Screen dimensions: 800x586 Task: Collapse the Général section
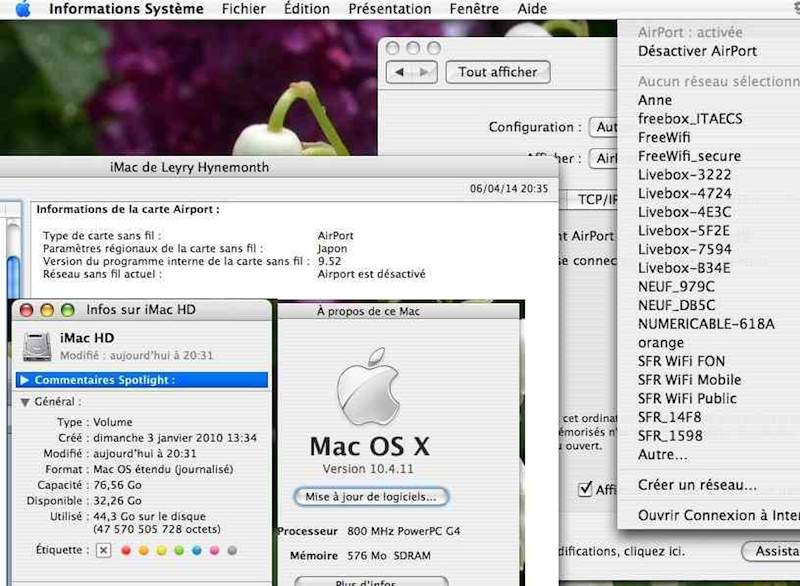pyautogui.click(x=24, y=402)
